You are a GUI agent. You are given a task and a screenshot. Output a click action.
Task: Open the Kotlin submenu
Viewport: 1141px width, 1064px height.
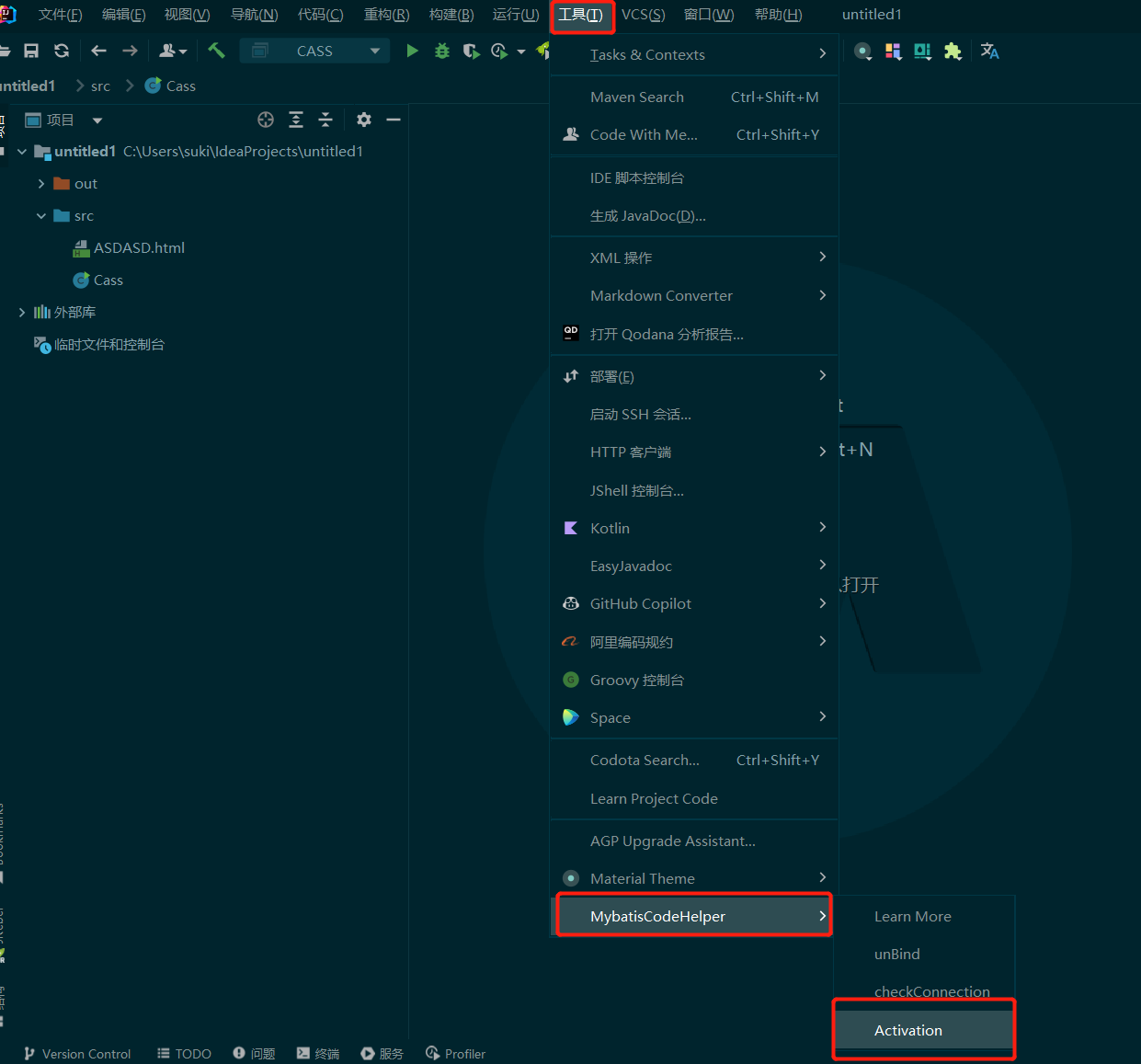694,528
